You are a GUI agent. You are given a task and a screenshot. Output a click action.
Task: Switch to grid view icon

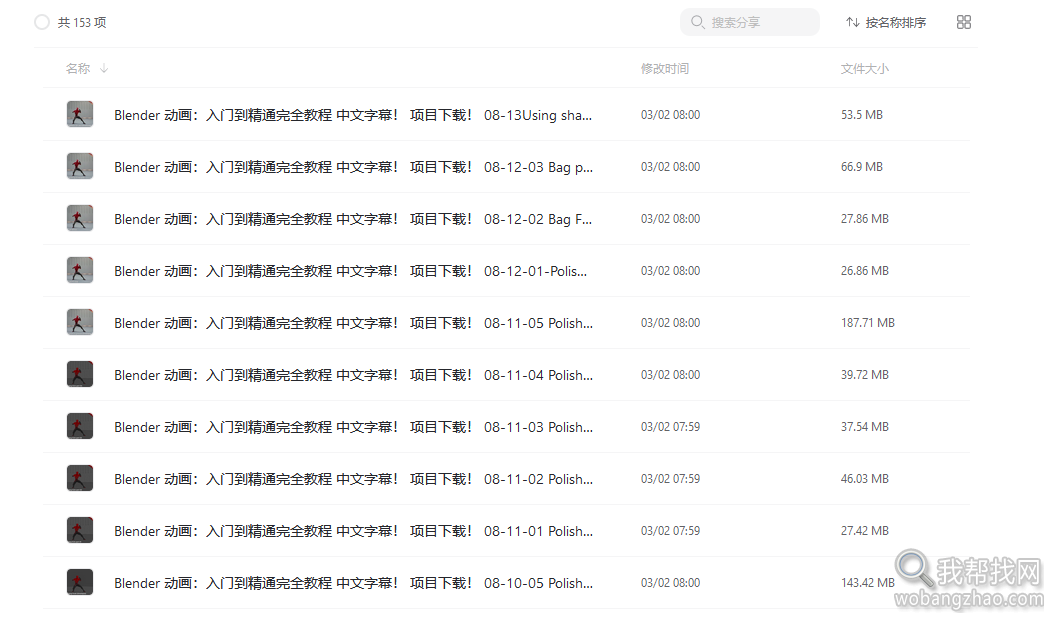(963, 22)
